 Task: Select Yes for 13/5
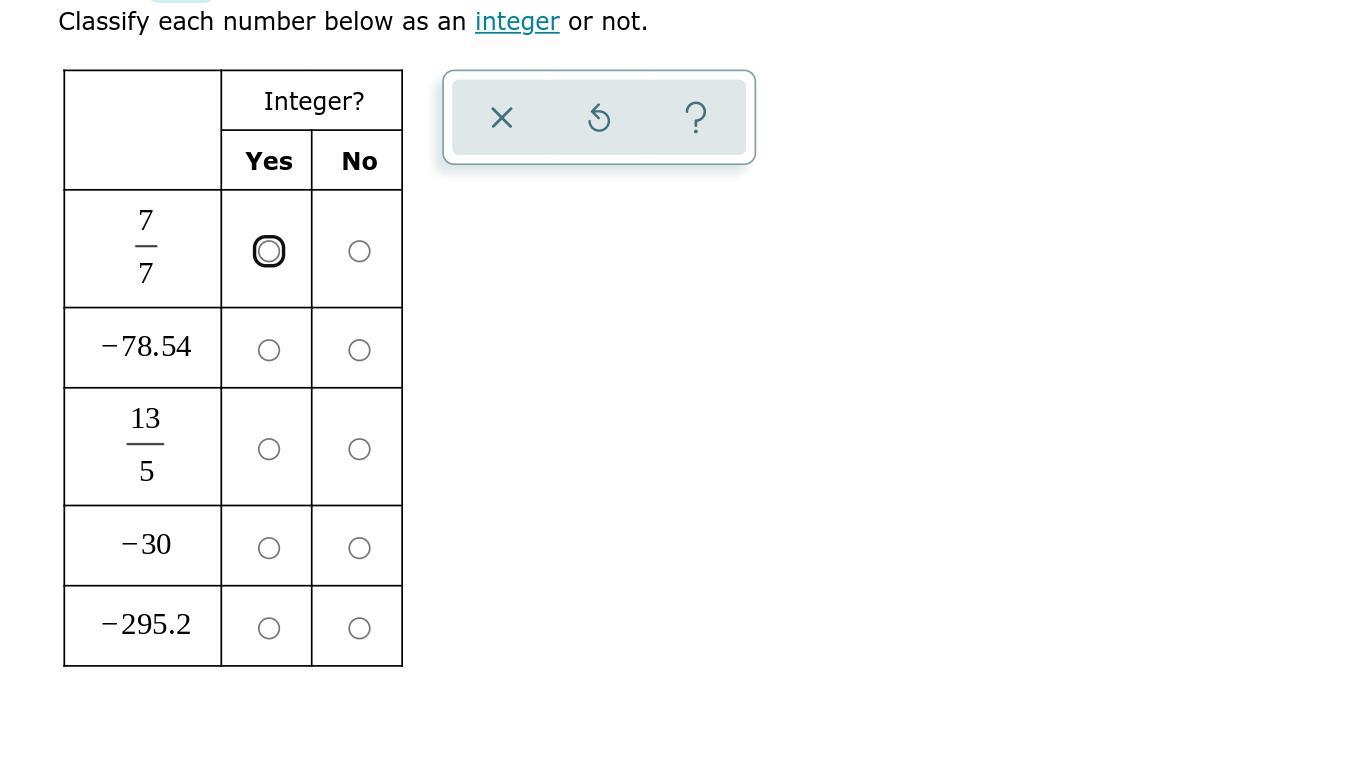pos(269,449)
